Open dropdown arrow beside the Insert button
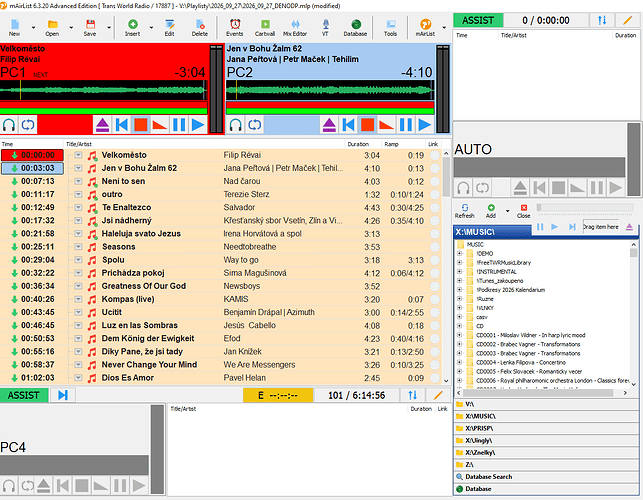 tap(151, 27)
